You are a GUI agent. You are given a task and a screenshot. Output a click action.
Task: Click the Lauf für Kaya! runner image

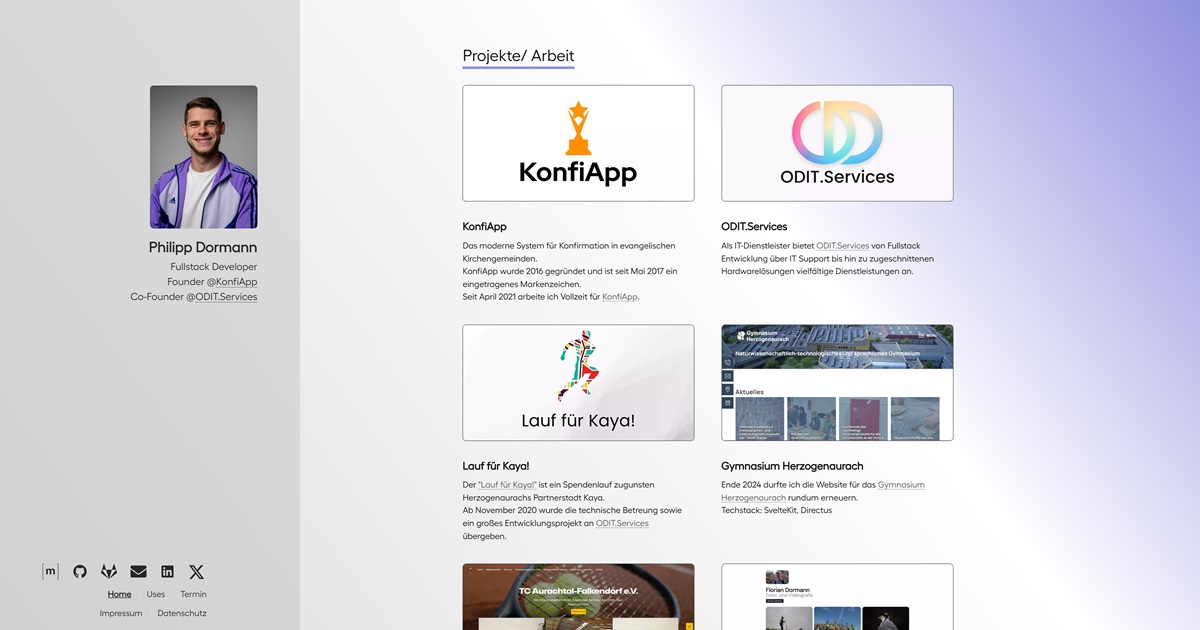coord(578,382)
